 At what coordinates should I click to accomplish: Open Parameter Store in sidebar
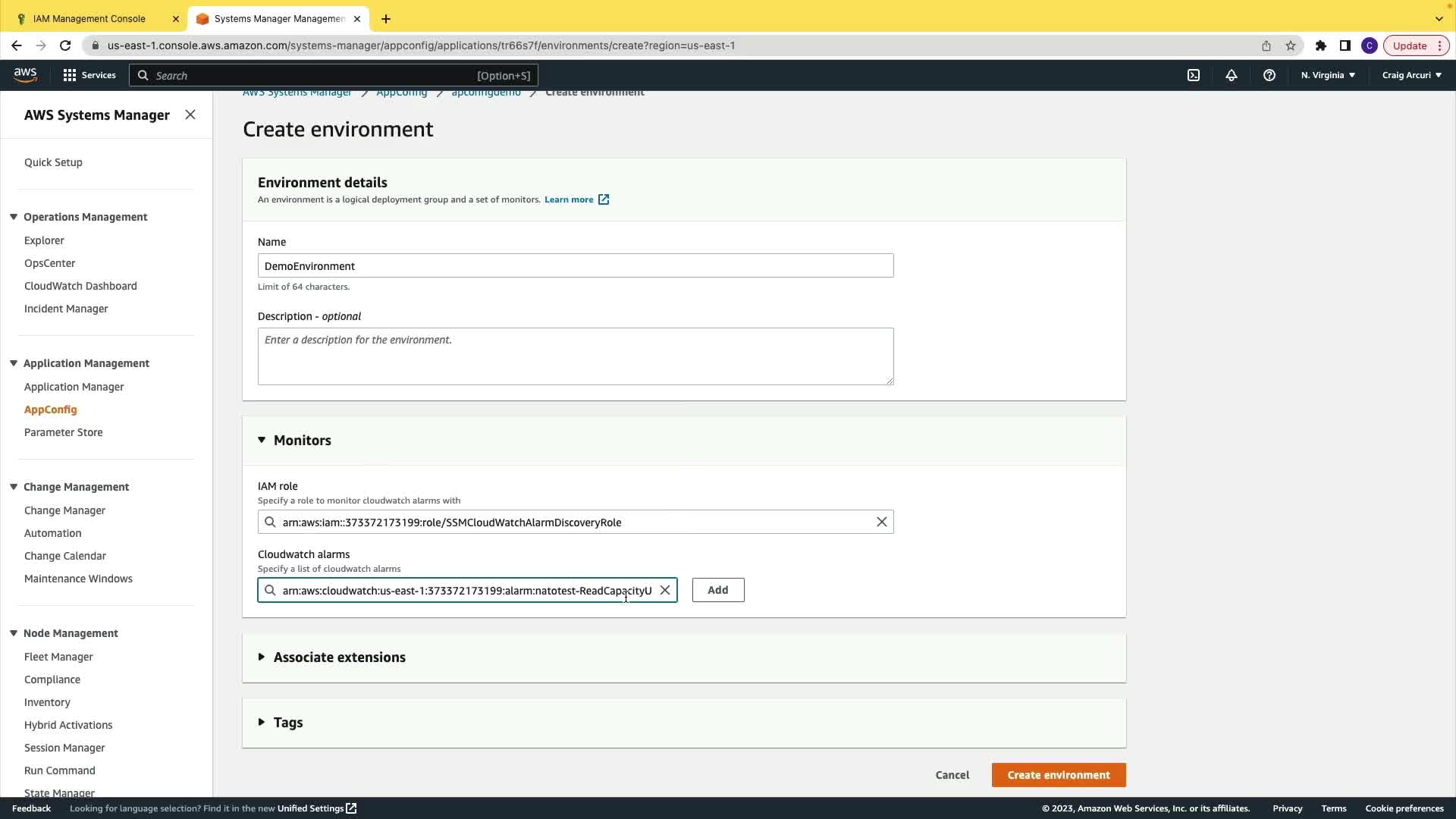pyautogui.click(x=64, y=432)
